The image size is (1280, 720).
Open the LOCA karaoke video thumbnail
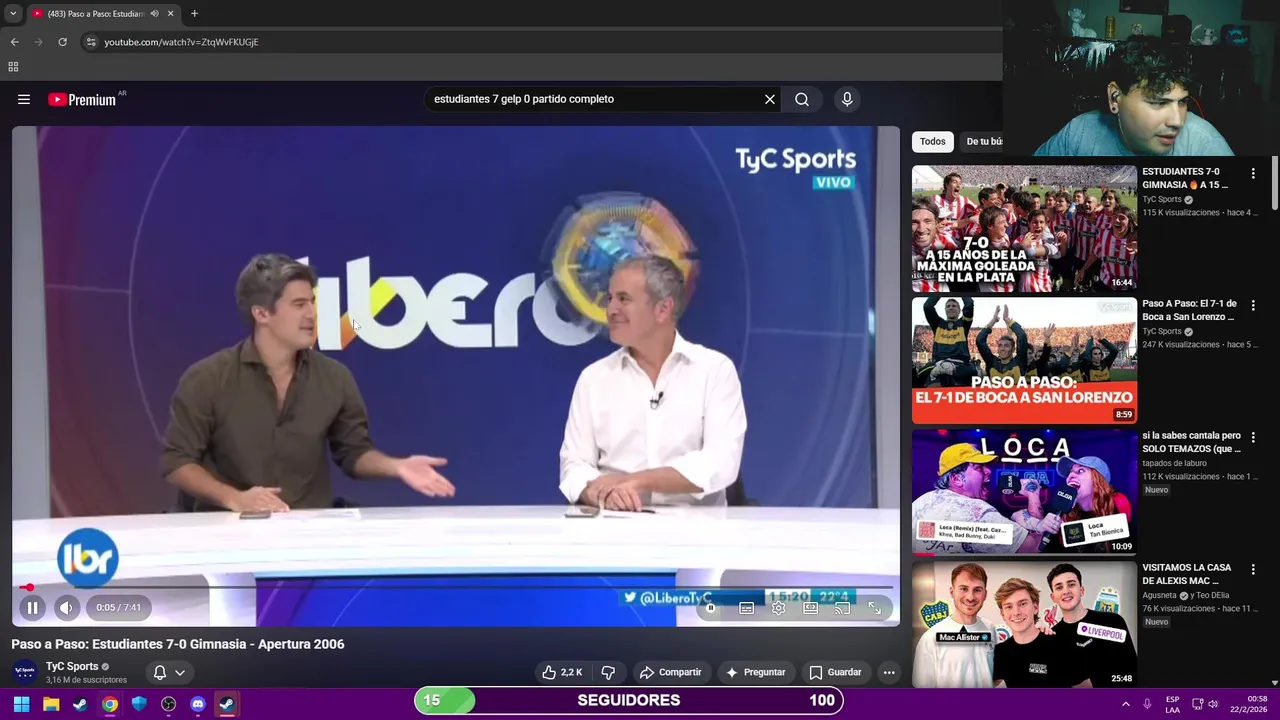[1024, 492]
